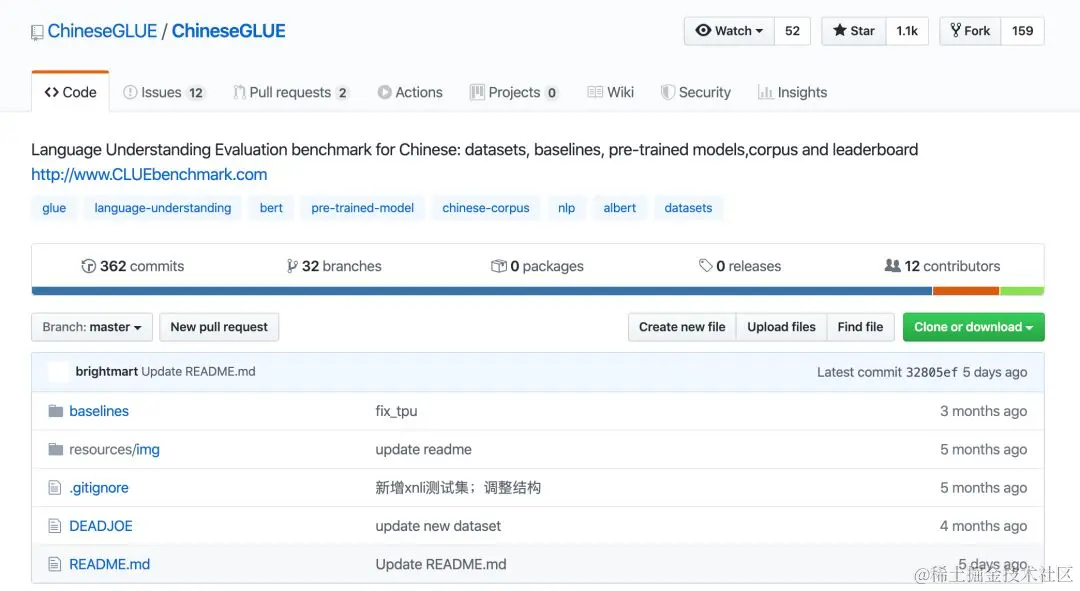Open the fix_tpu commit message

click(x=396, y=411)
